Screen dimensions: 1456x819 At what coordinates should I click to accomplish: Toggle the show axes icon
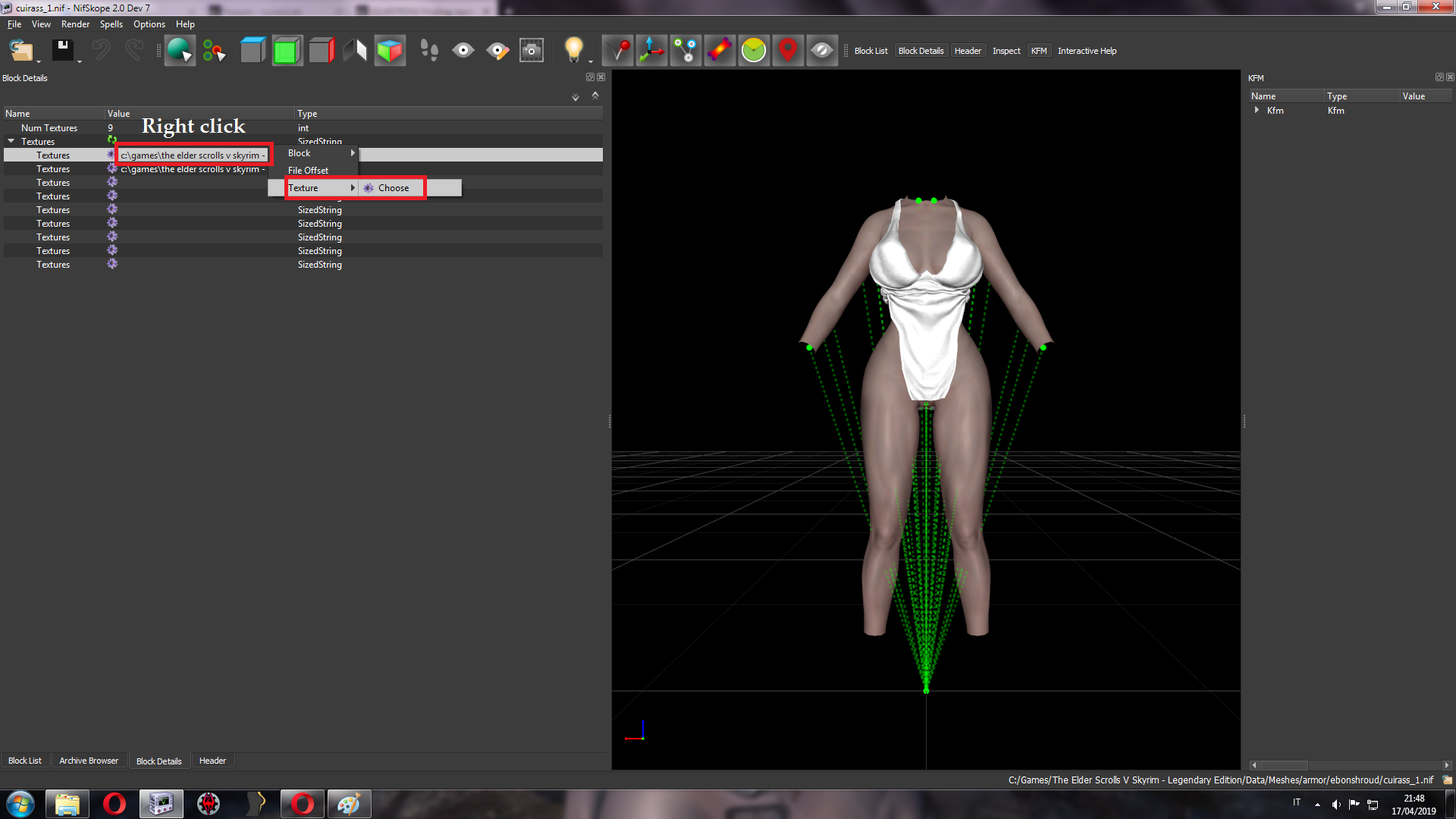click(x=651, y=51)
